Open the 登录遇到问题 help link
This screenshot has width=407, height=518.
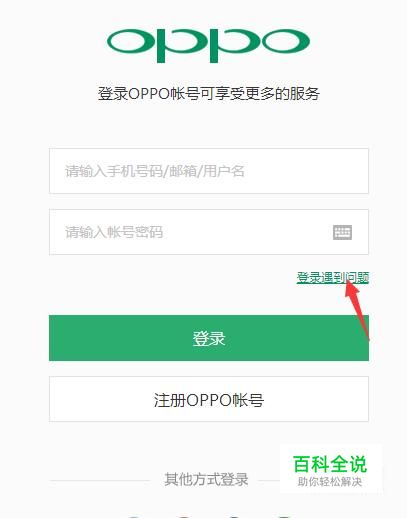pyautogui.click(x=333, y=277)
